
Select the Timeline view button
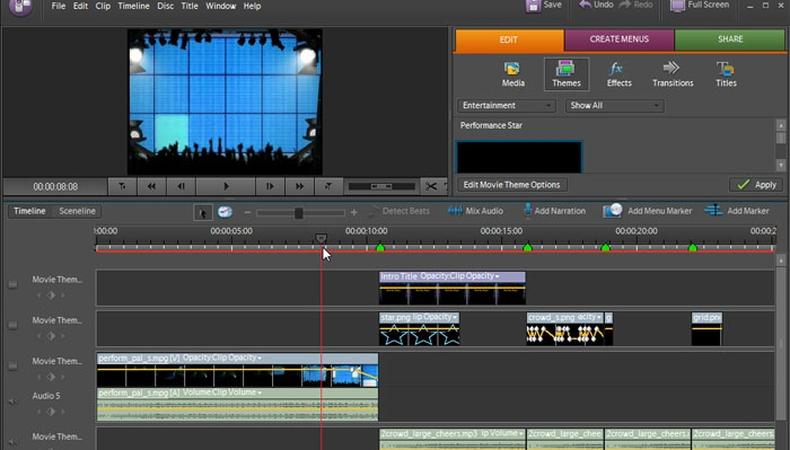pos(29,211)
